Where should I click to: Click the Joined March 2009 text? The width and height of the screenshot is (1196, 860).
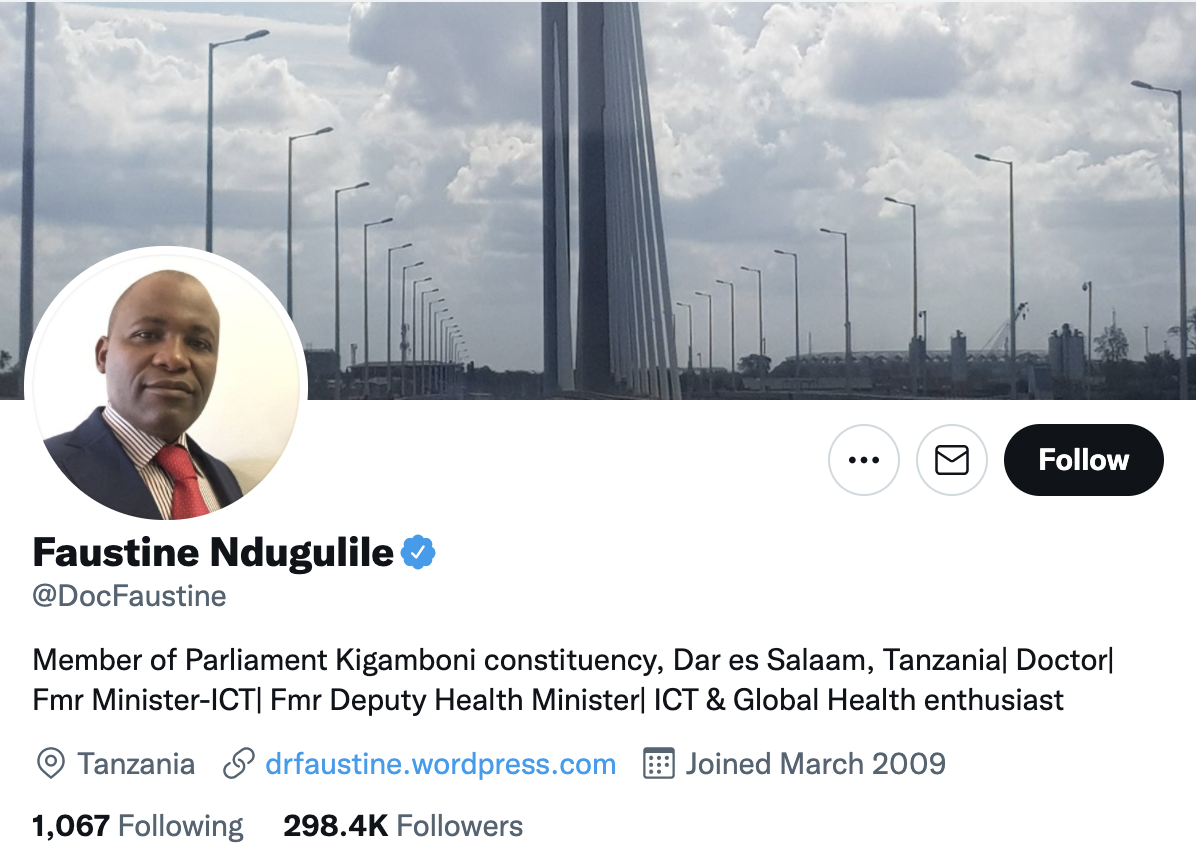tap(815, 764)
